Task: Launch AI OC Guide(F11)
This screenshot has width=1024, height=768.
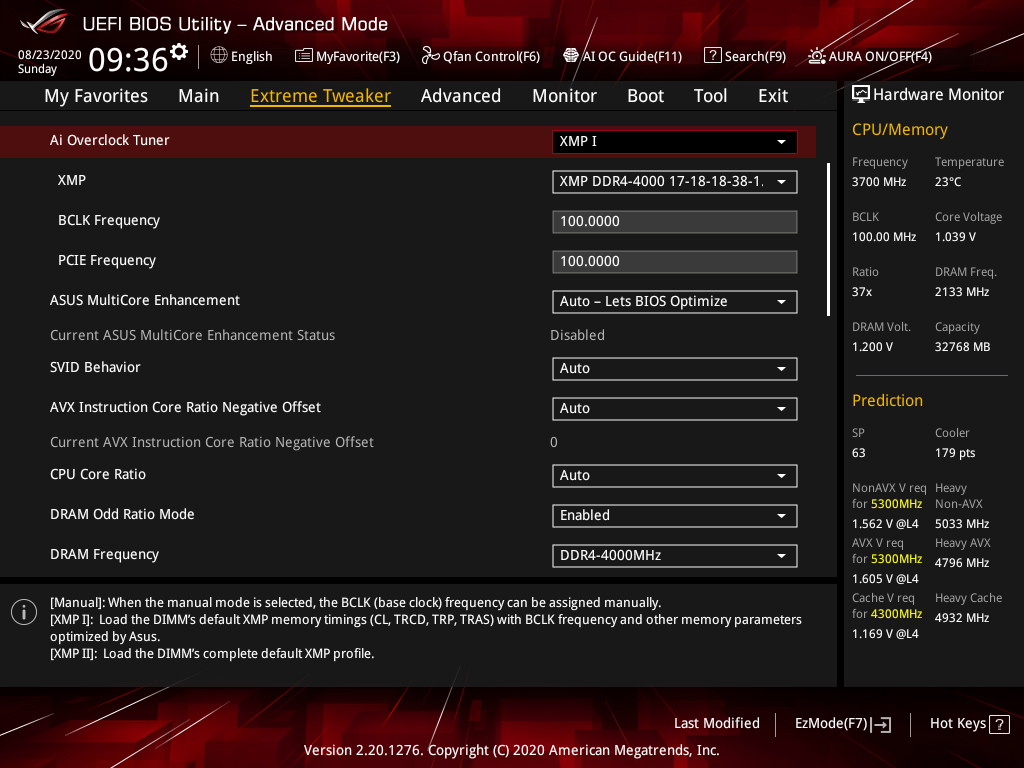Action: coord(632,56)
